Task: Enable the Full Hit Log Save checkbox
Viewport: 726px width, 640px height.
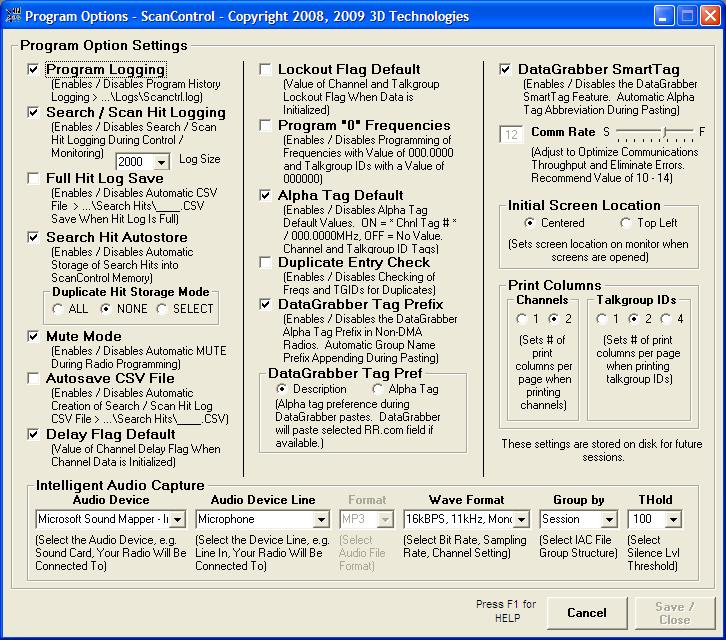Action: [x=33, y=178]
